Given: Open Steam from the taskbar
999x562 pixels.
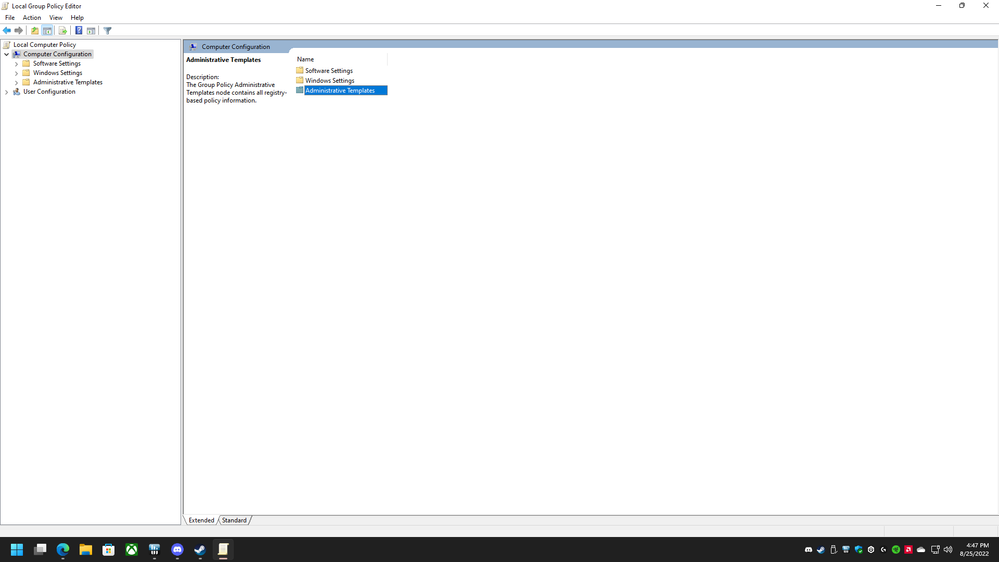Looking at the screenshot, I should 200,549.
